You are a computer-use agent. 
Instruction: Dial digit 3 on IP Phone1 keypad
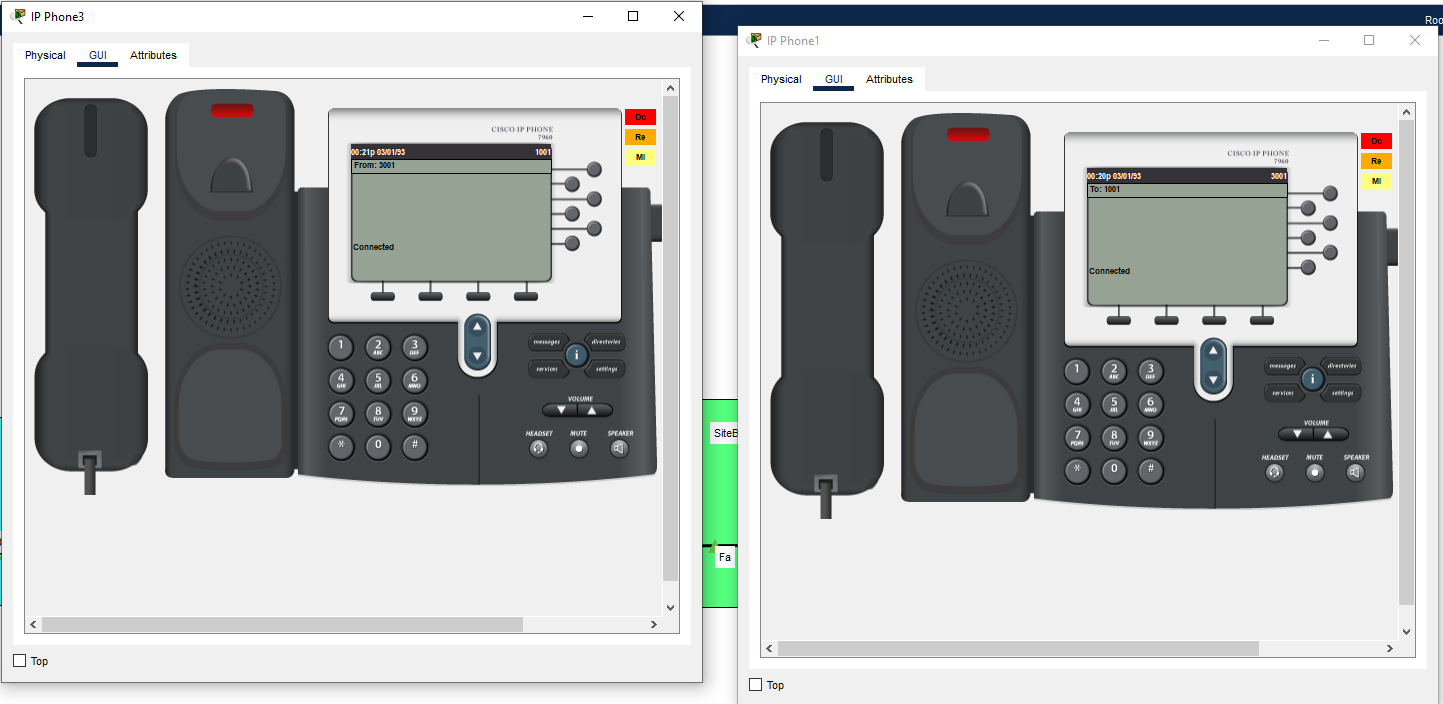point(1151,371)
